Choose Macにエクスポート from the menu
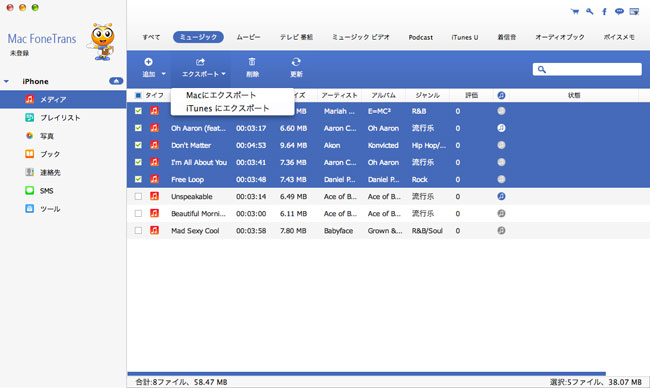The width and height of the screenshot is (650, 388). (221, 95)
